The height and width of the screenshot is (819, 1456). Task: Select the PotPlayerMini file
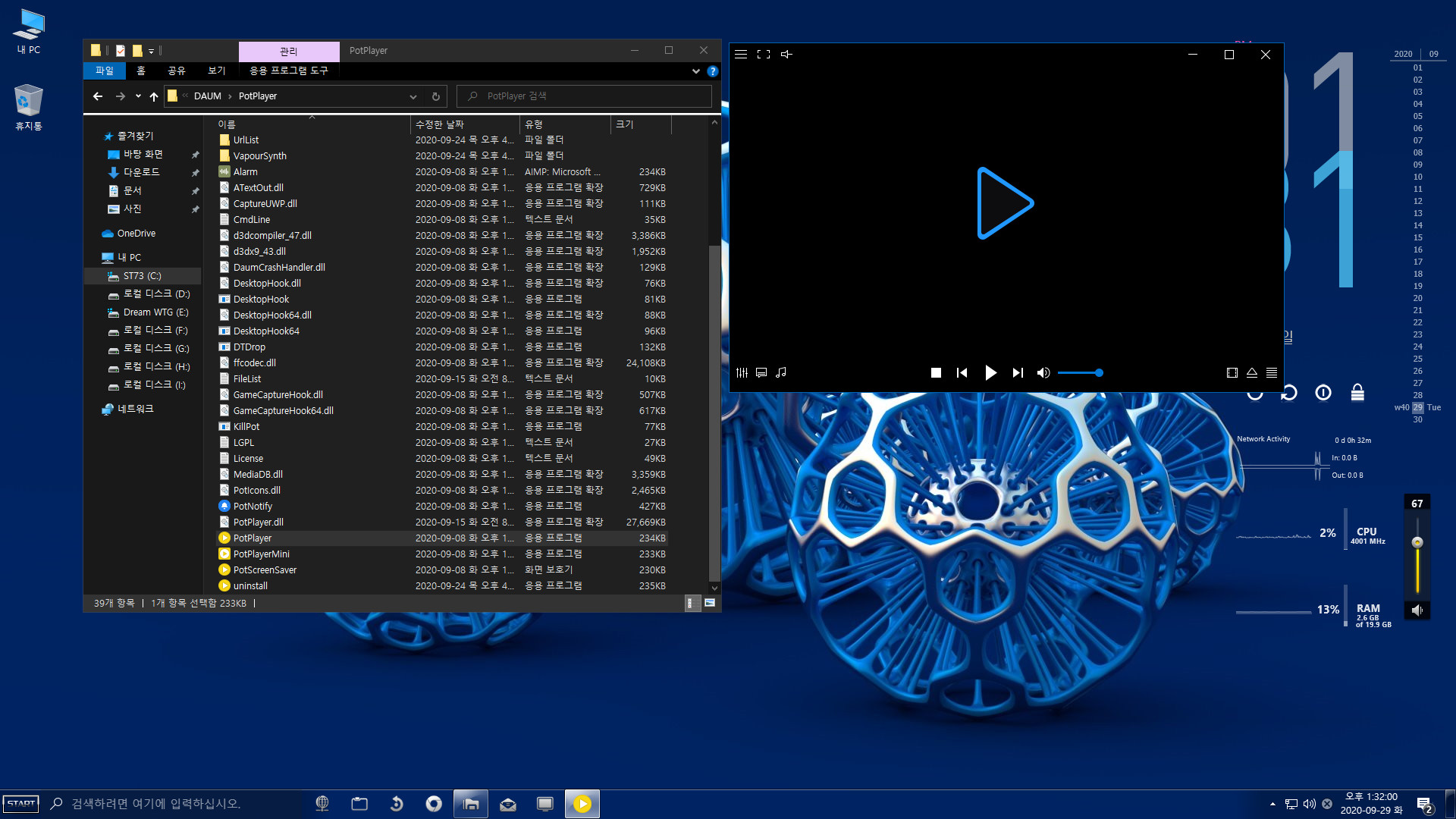[x=443, y=554]
